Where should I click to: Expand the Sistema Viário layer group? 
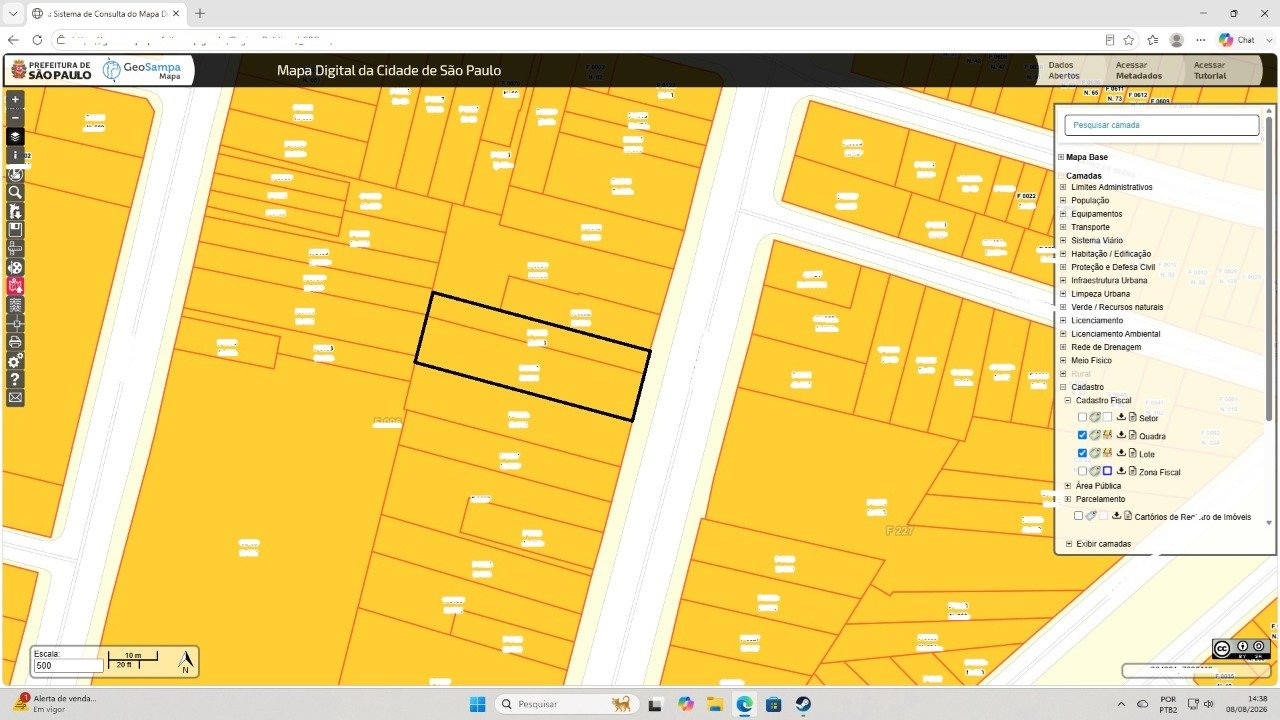pos(1064,240)
